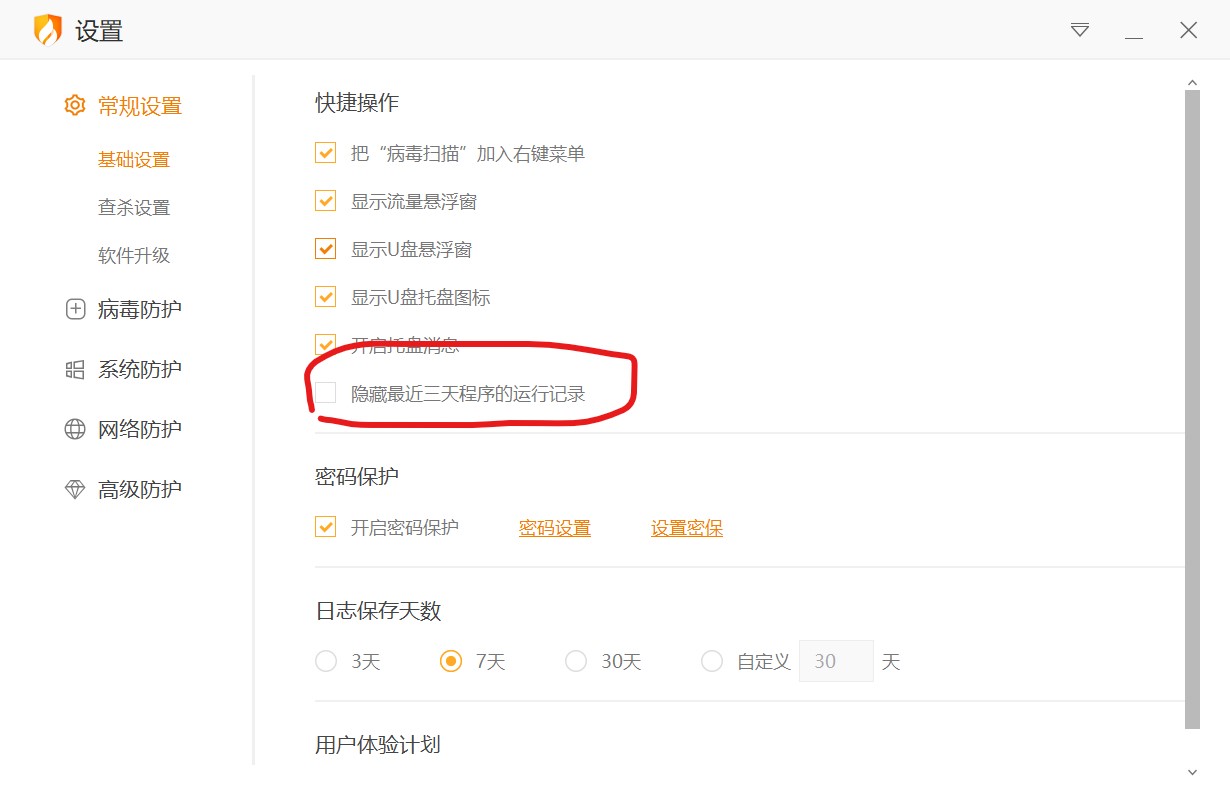Image resolution: width=1230 pixels, height=810 pixels.
Task: Click the gear icon beside 常规设置
Action: click(75, 106)
